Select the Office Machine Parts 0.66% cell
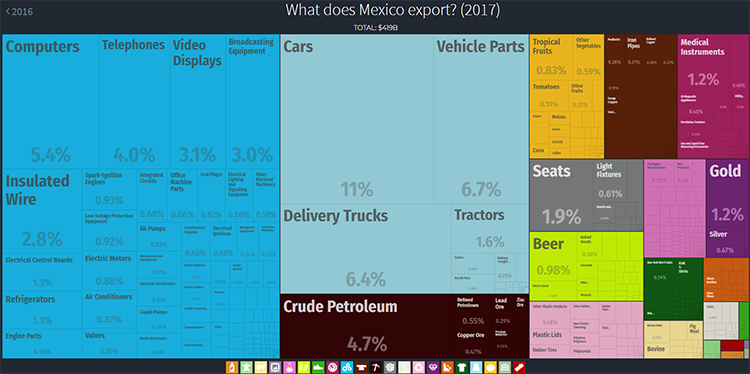 [183, 195]
